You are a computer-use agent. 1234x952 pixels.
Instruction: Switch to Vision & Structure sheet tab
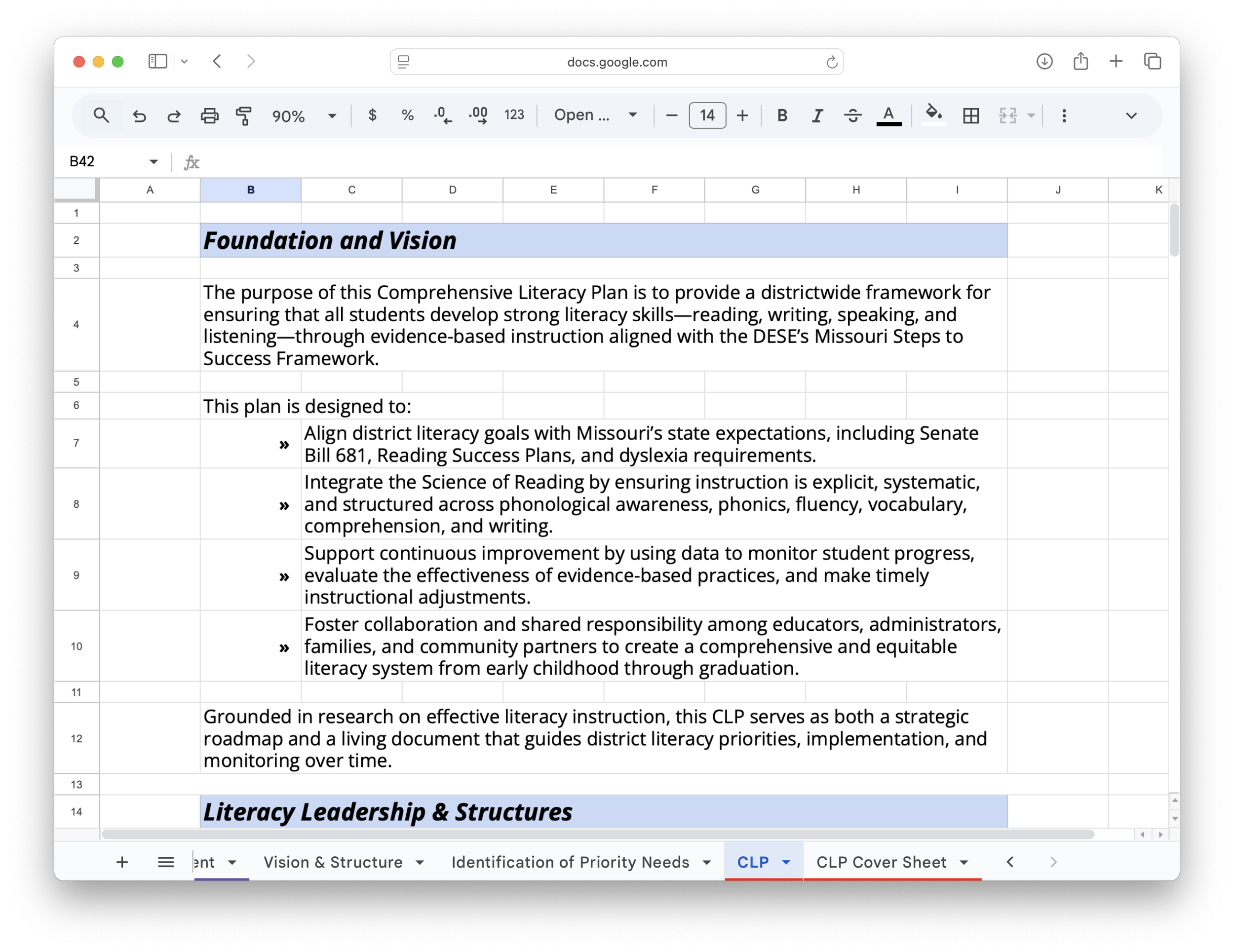pyautogui.click(x=333, y=862)
